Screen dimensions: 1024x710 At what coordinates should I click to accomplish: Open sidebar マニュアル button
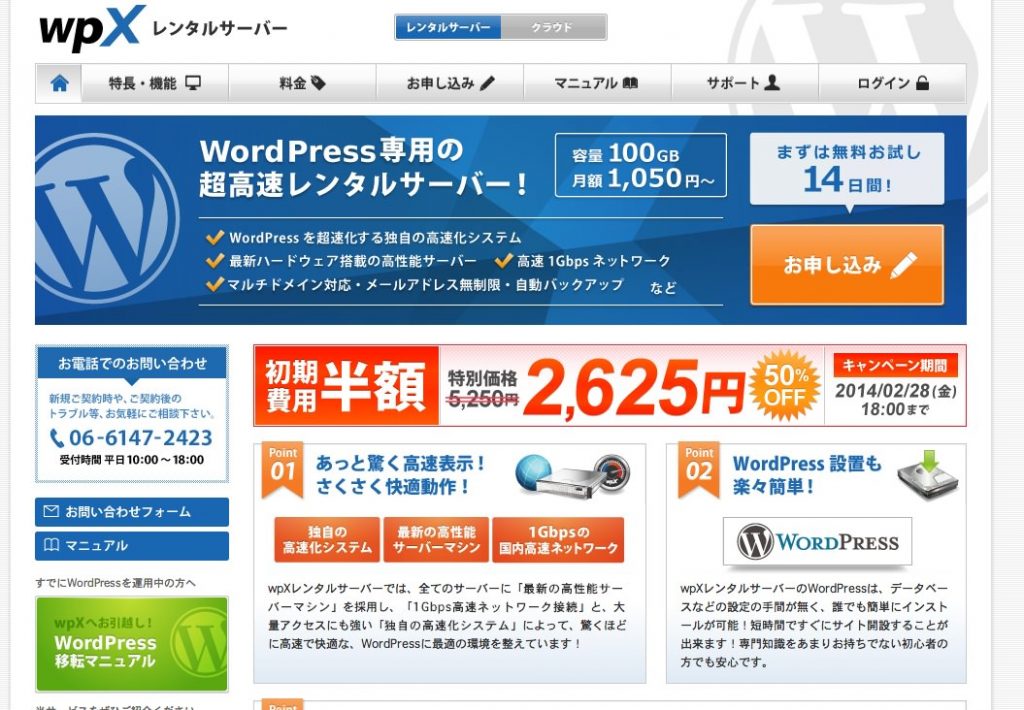[132, 545]
